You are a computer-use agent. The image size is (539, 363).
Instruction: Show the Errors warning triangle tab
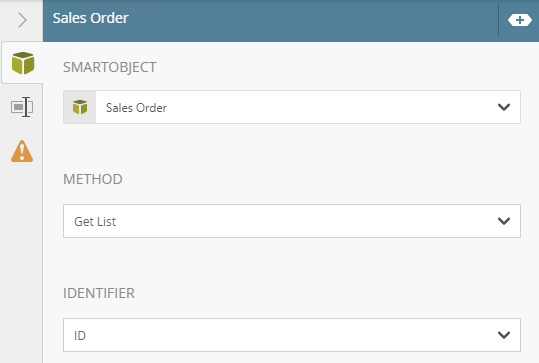coord(22,151)
